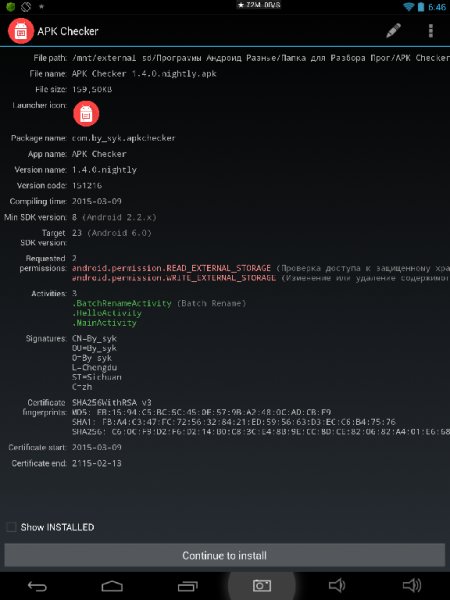Enable the Show INSTALLED checkbox
Screen dimensions: 450x600
tap(11, 527)
